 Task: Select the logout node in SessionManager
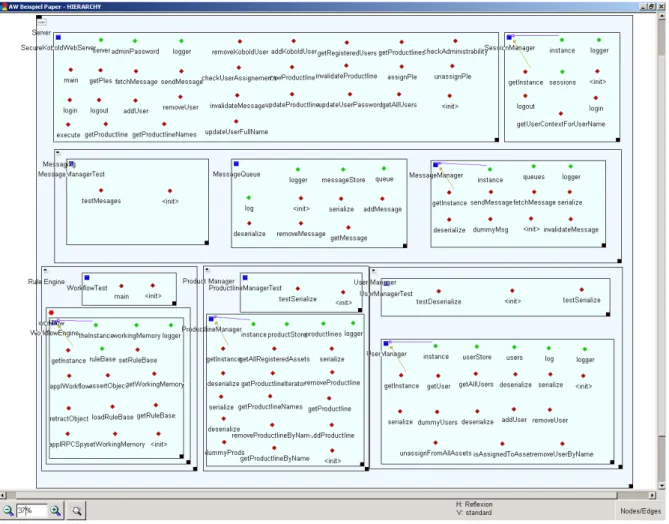click(x=525, y=96)
